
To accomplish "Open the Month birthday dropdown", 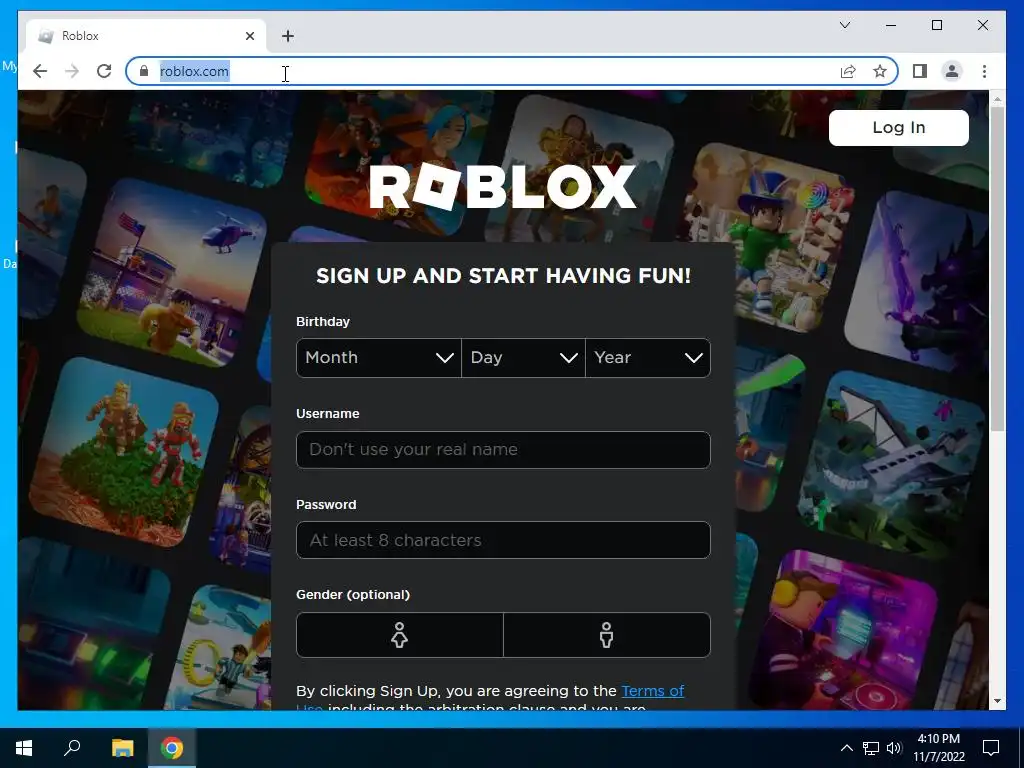I will (379, 358).
